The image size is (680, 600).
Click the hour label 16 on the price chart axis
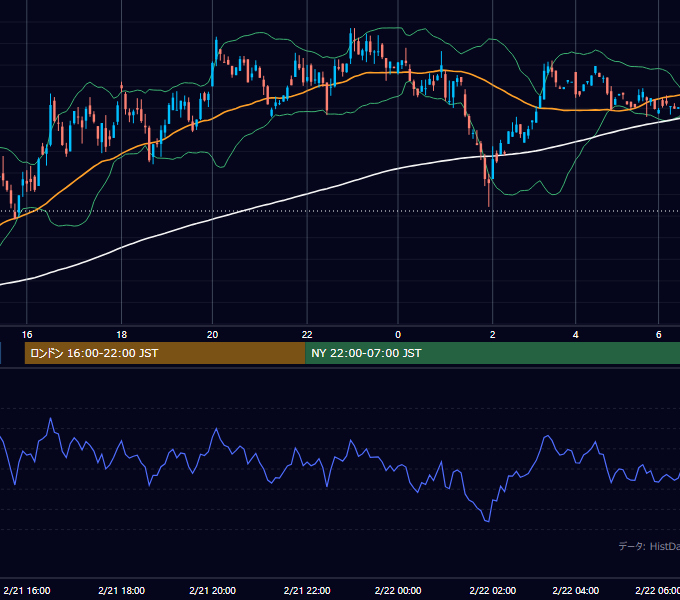[27, 335]
